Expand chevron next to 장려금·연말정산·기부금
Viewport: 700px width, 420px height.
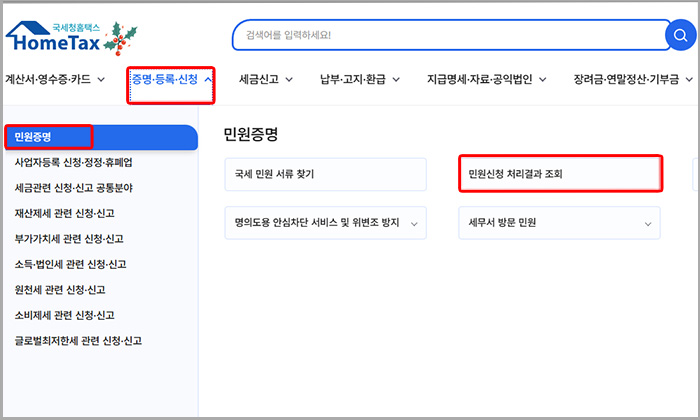pyautogui.click(x=689, y=80)
